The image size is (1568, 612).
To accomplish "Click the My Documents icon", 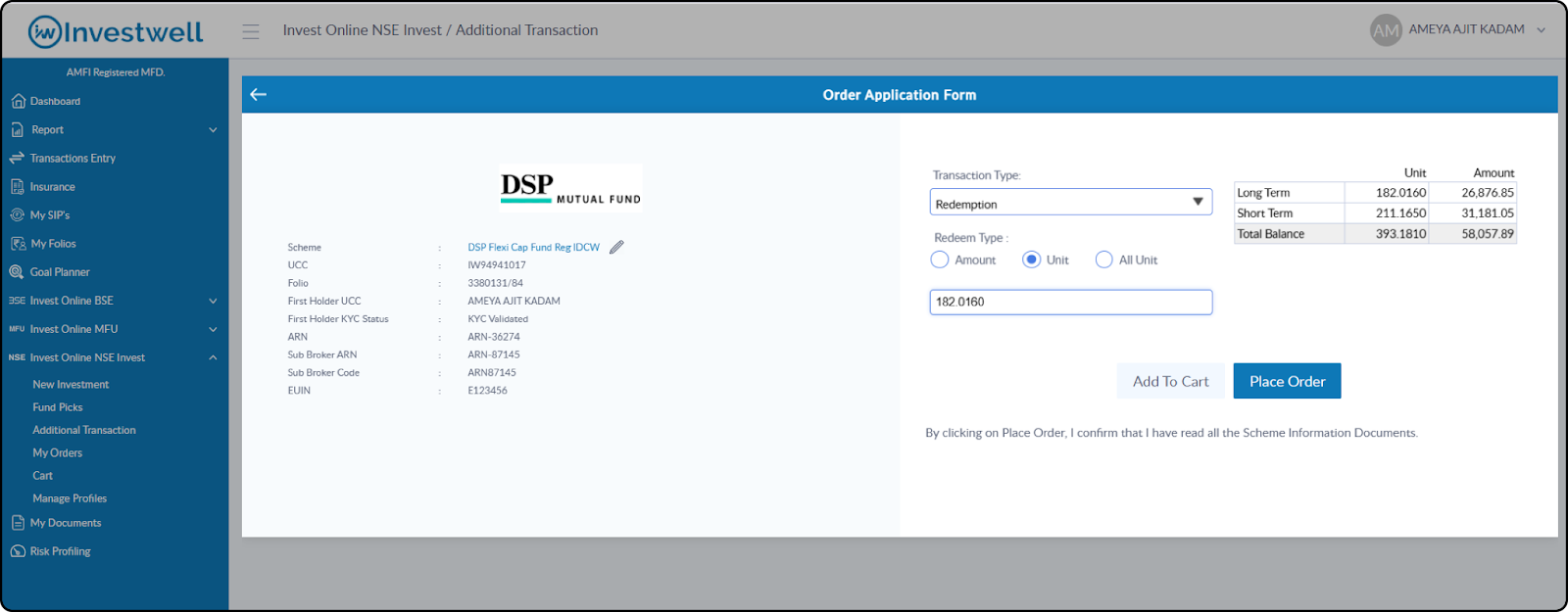I will pyautogui.click(x=18, y=523).
